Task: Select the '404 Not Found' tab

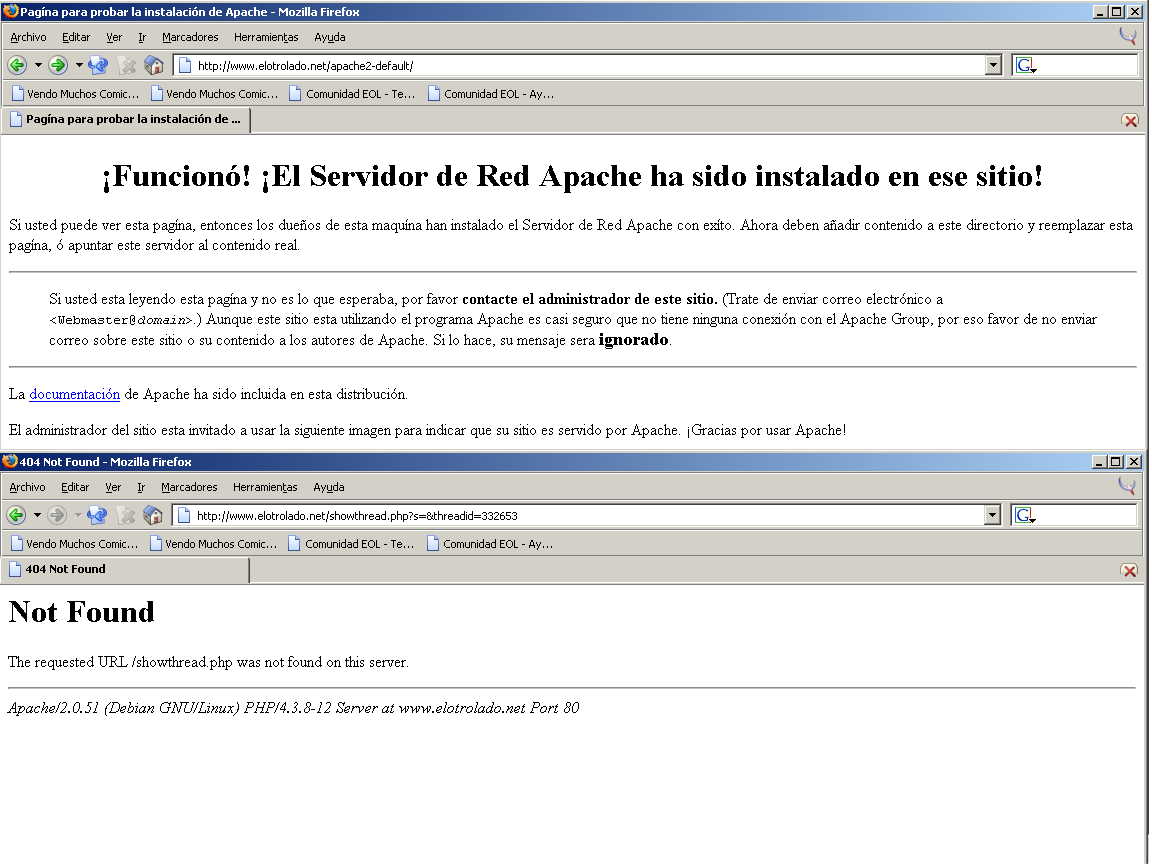Action: coord(125,569)
